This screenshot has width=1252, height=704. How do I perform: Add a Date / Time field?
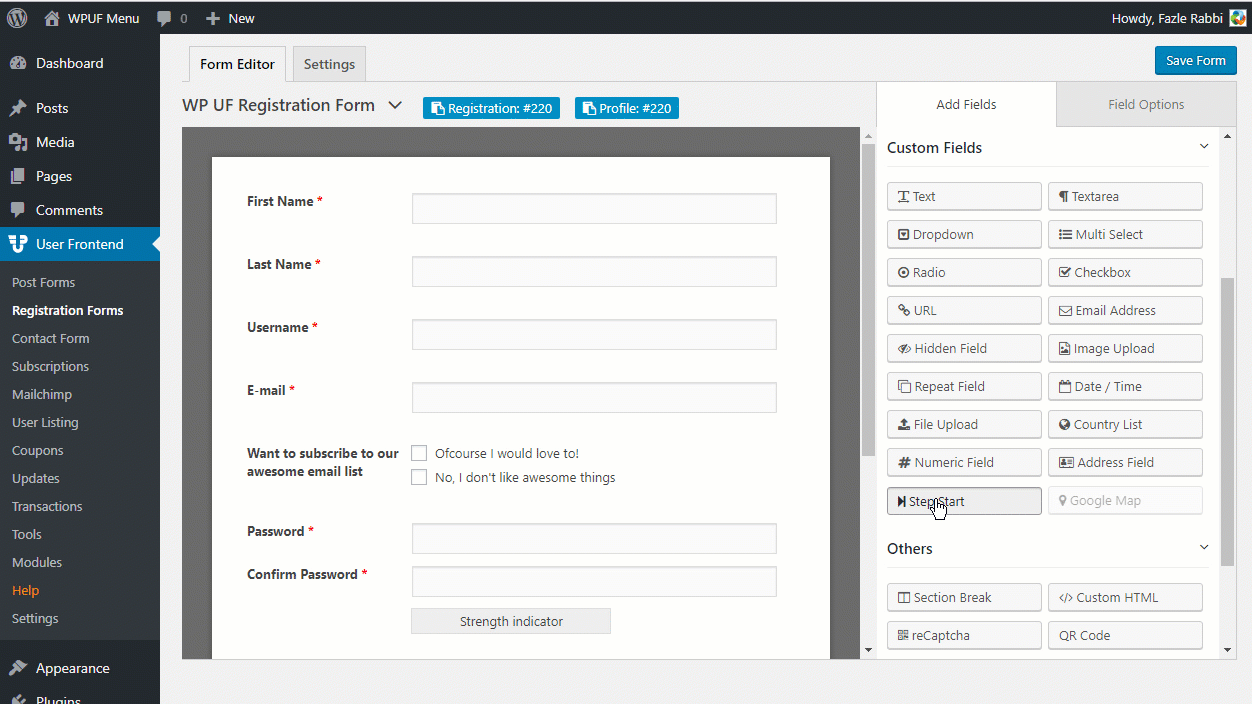point(1125,386)
